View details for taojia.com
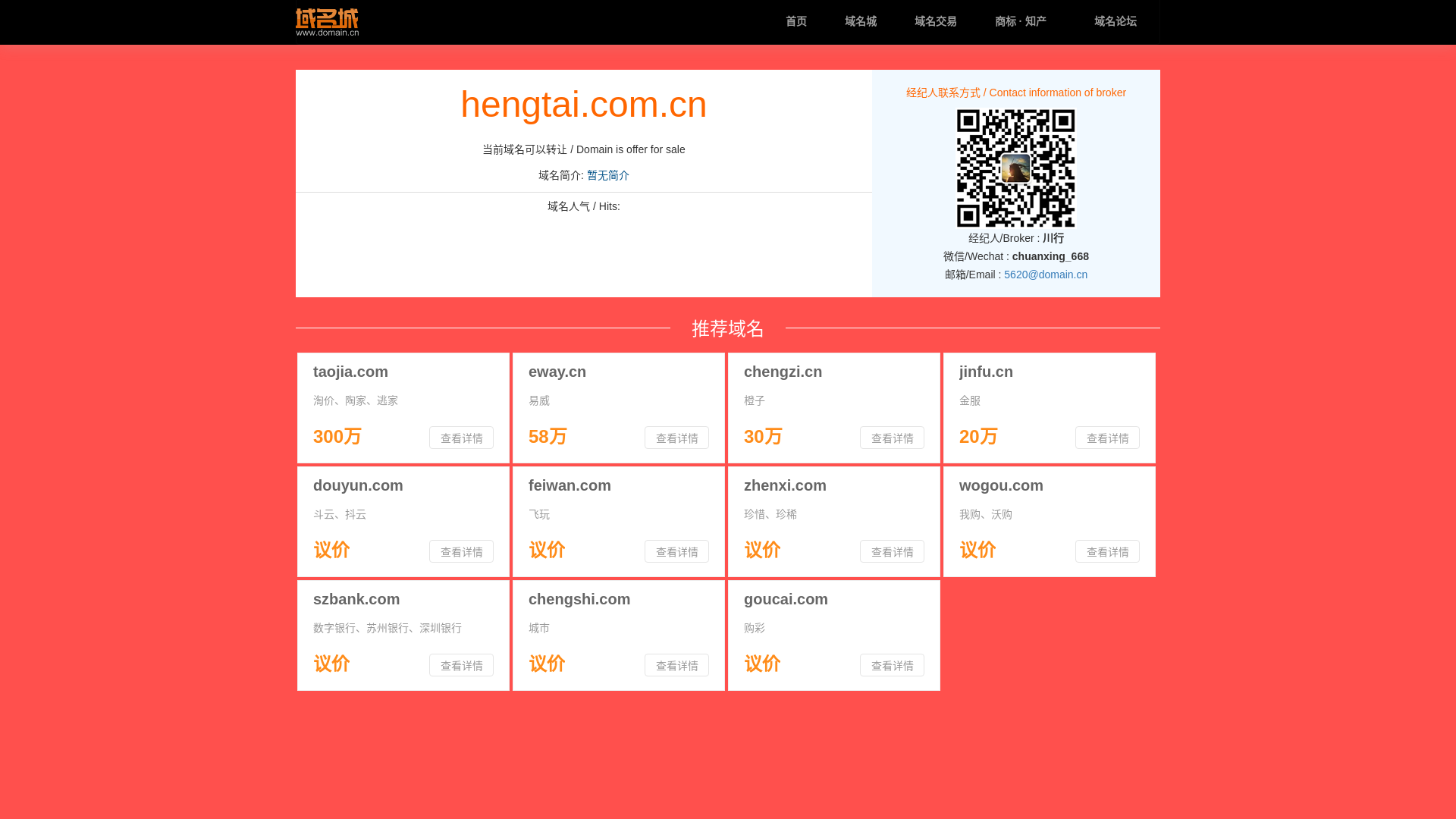Screen dimensions: 1456x819 click(x=461, y=438)
